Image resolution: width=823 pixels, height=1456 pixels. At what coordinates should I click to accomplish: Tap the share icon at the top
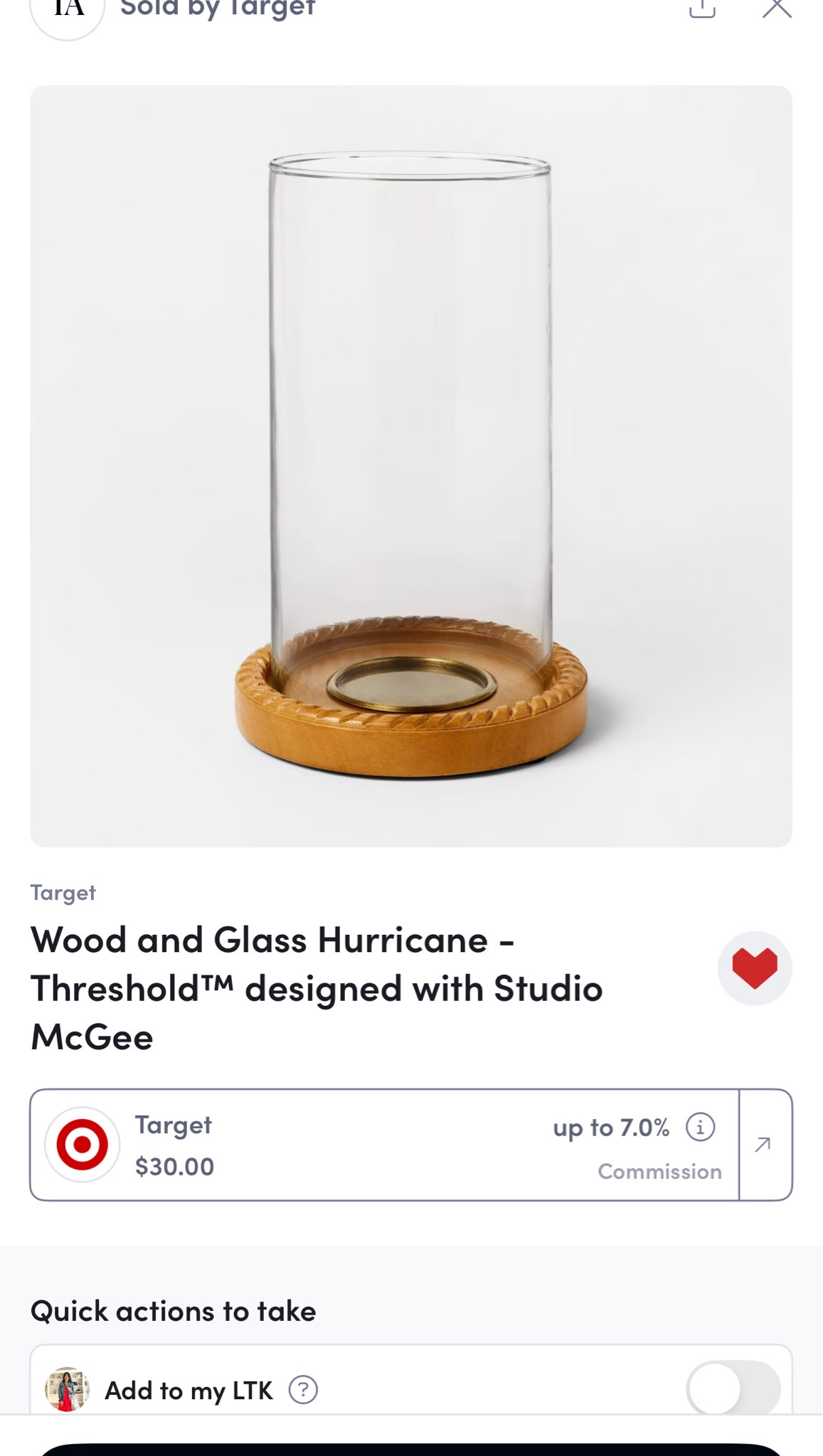(702, 9)
